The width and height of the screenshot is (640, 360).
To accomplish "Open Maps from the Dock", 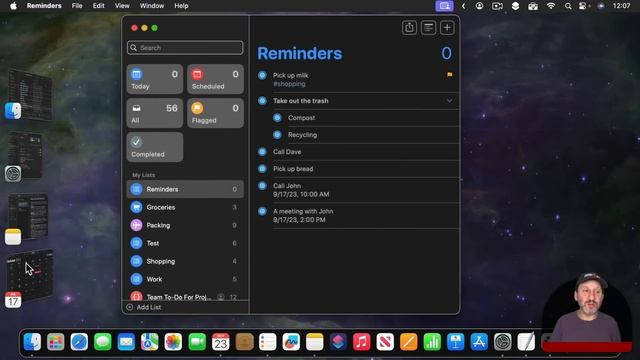I will pos(150,342).
